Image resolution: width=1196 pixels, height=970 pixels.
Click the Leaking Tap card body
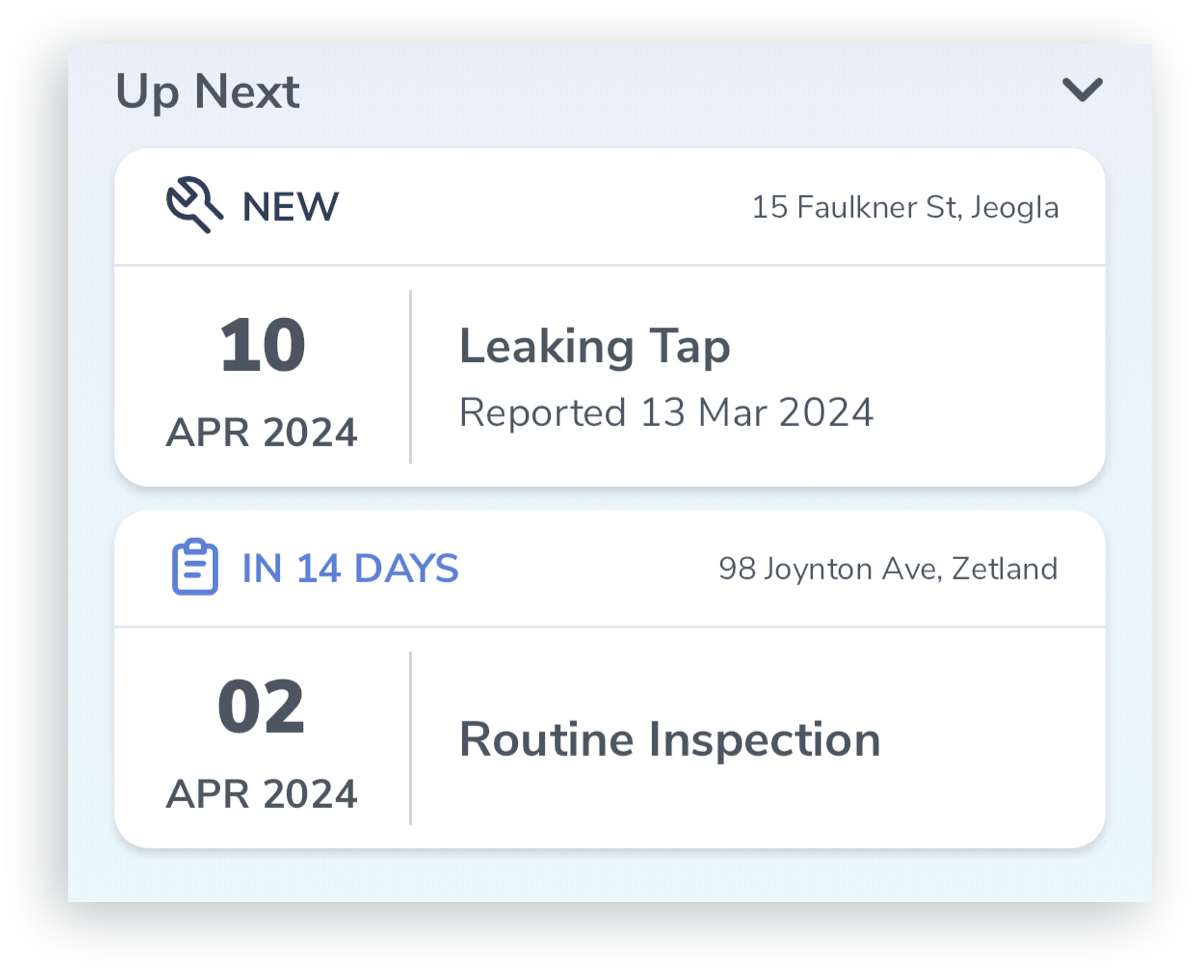click(x=609, y=376)
